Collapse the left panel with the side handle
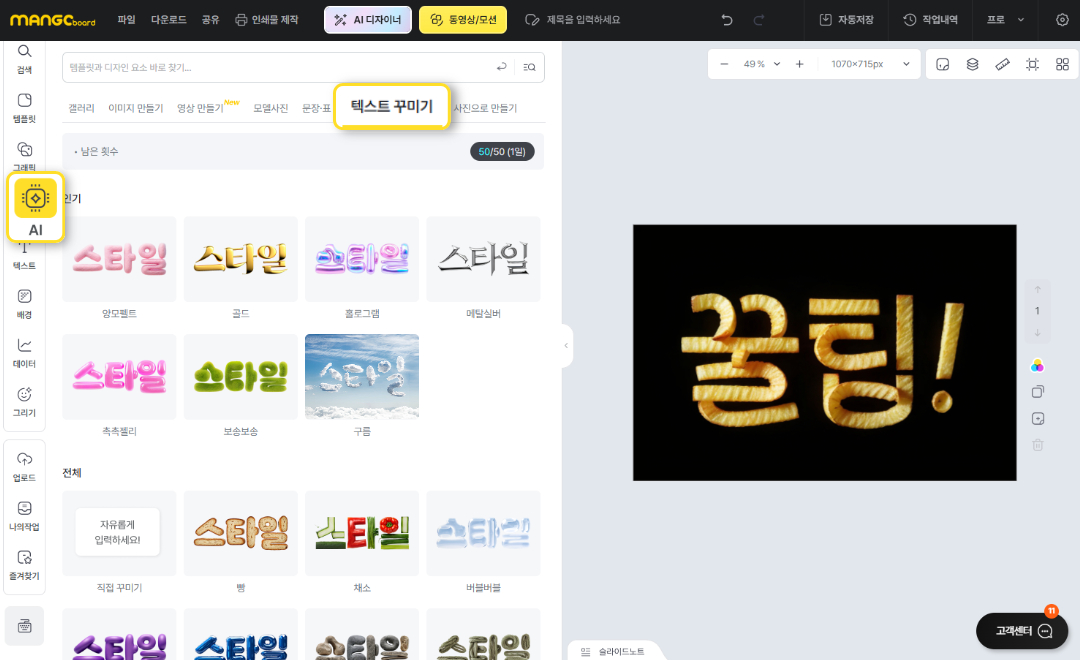Screen dimensions: 1080x660 point(566,346)
